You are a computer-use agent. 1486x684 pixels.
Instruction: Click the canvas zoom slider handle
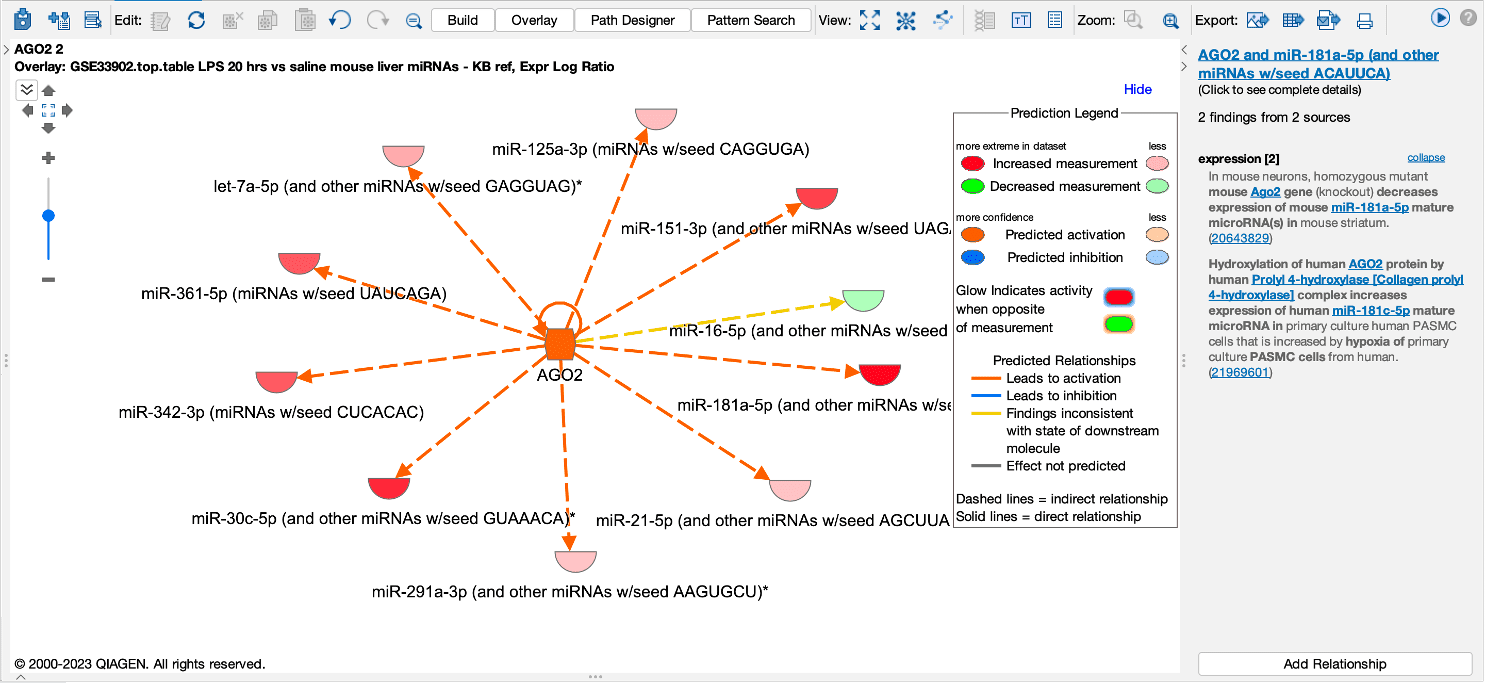point(48,216)
